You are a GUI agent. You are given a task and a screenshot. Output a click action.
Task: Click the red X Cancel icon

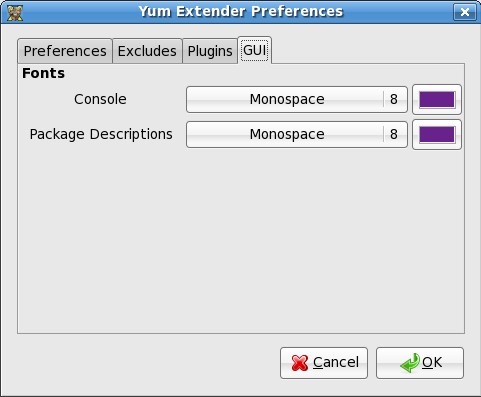pyautogui.click(x=300, y=363)
